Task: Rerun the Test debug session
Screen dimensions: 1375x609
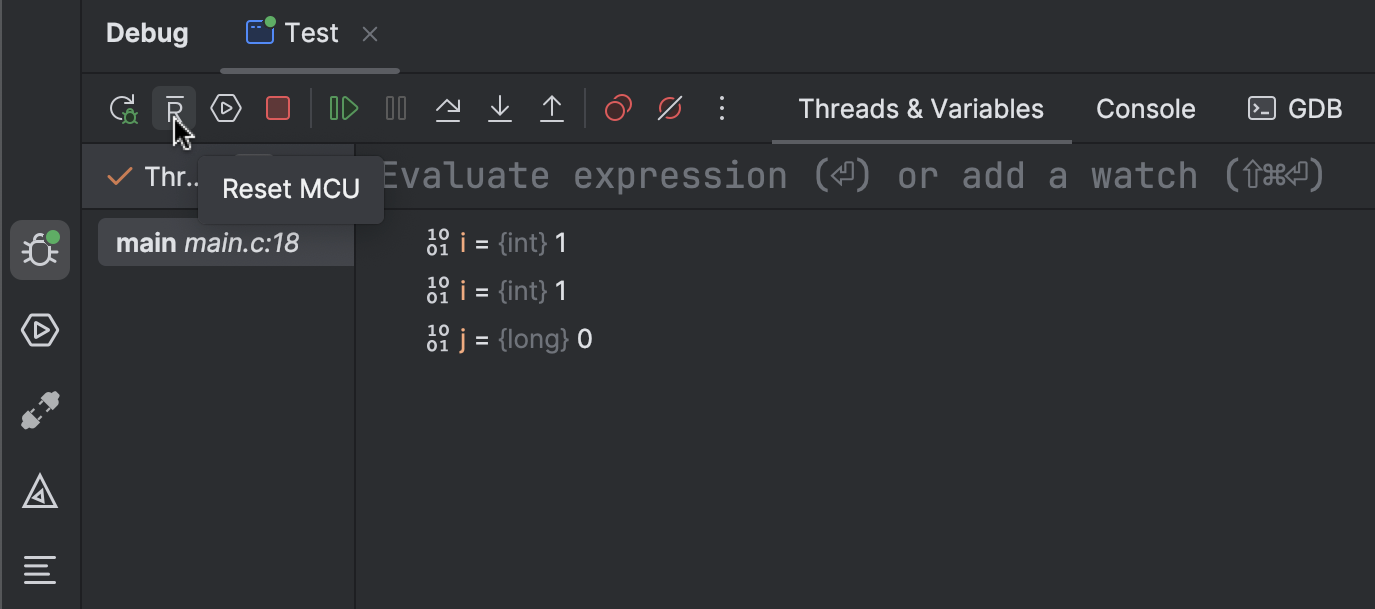Action: (x=122, y=108)
